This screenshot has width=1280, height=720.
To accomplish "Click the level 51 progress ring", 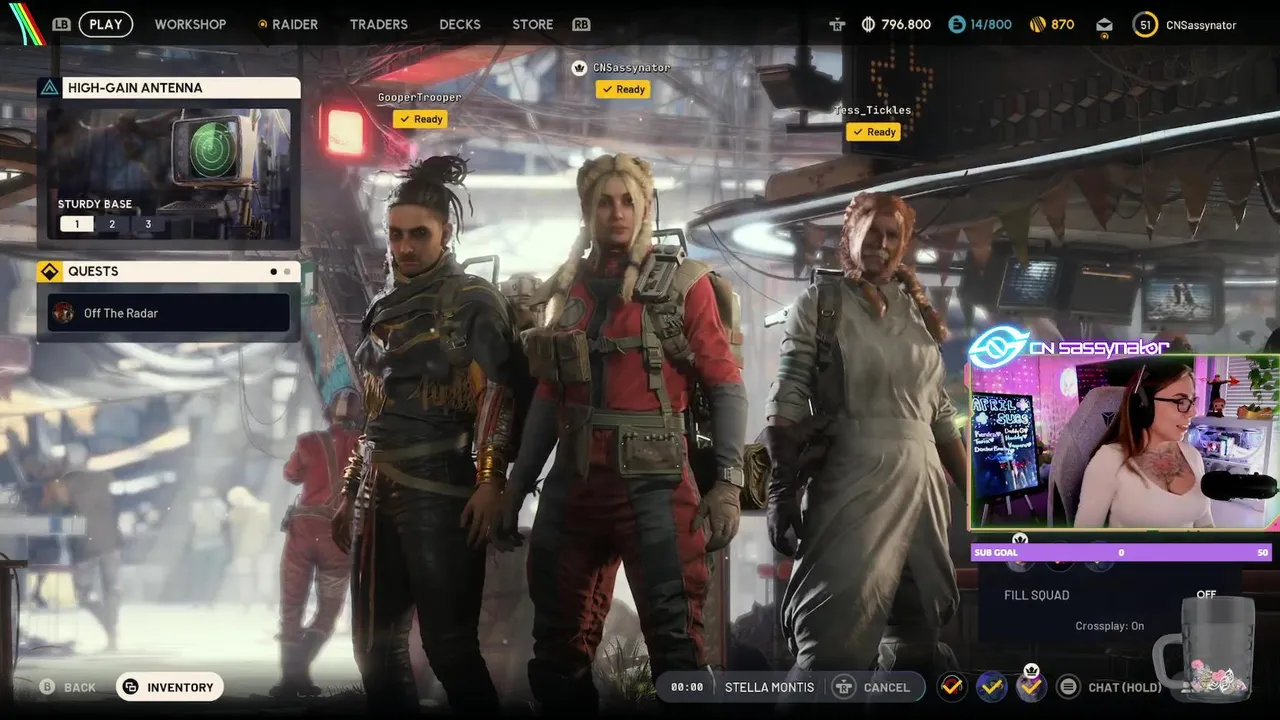I will click(1146, 24).
